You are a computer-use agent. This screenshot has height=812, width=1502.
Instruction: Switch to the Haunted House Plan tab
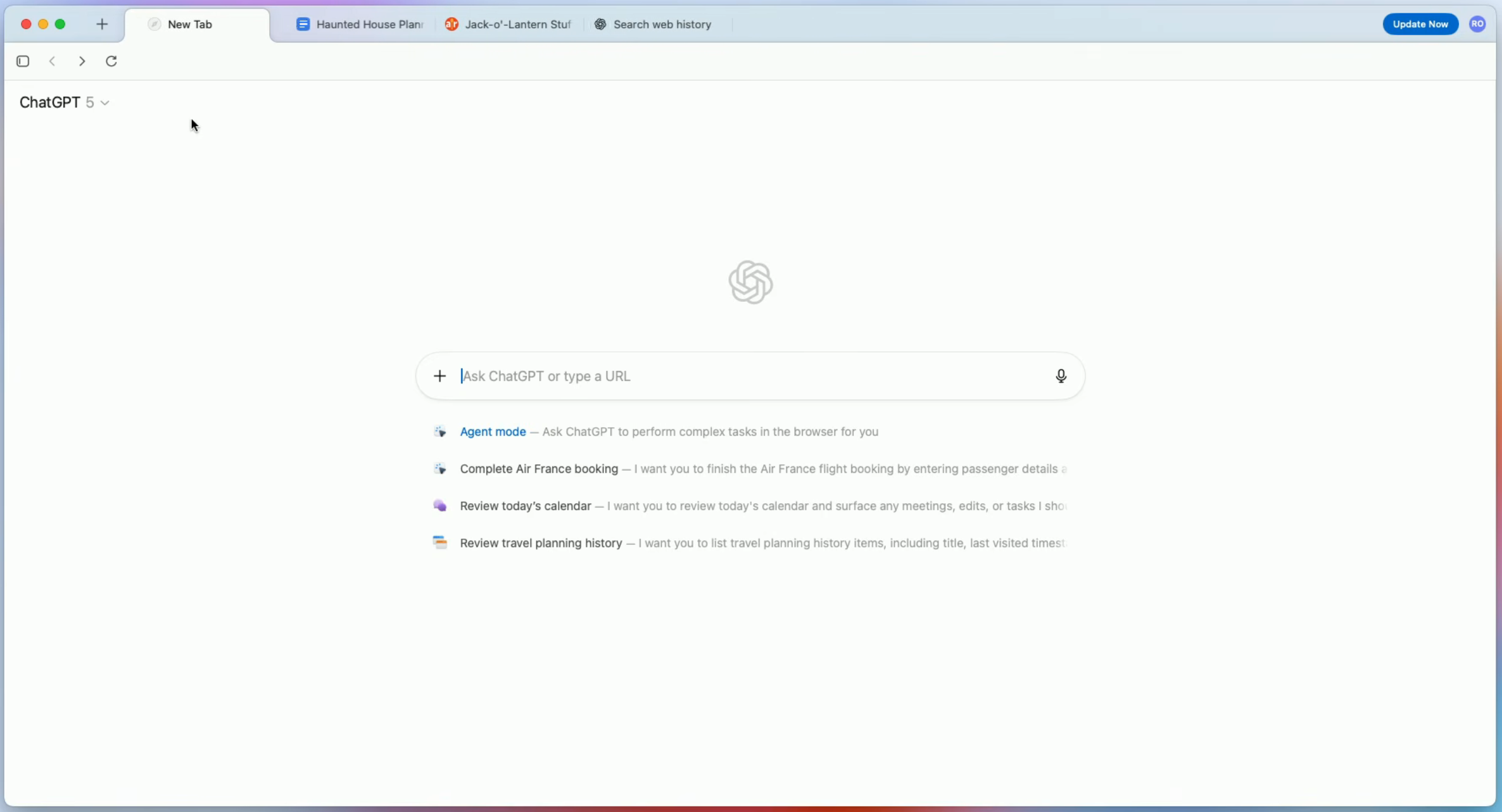pos(361,24)
